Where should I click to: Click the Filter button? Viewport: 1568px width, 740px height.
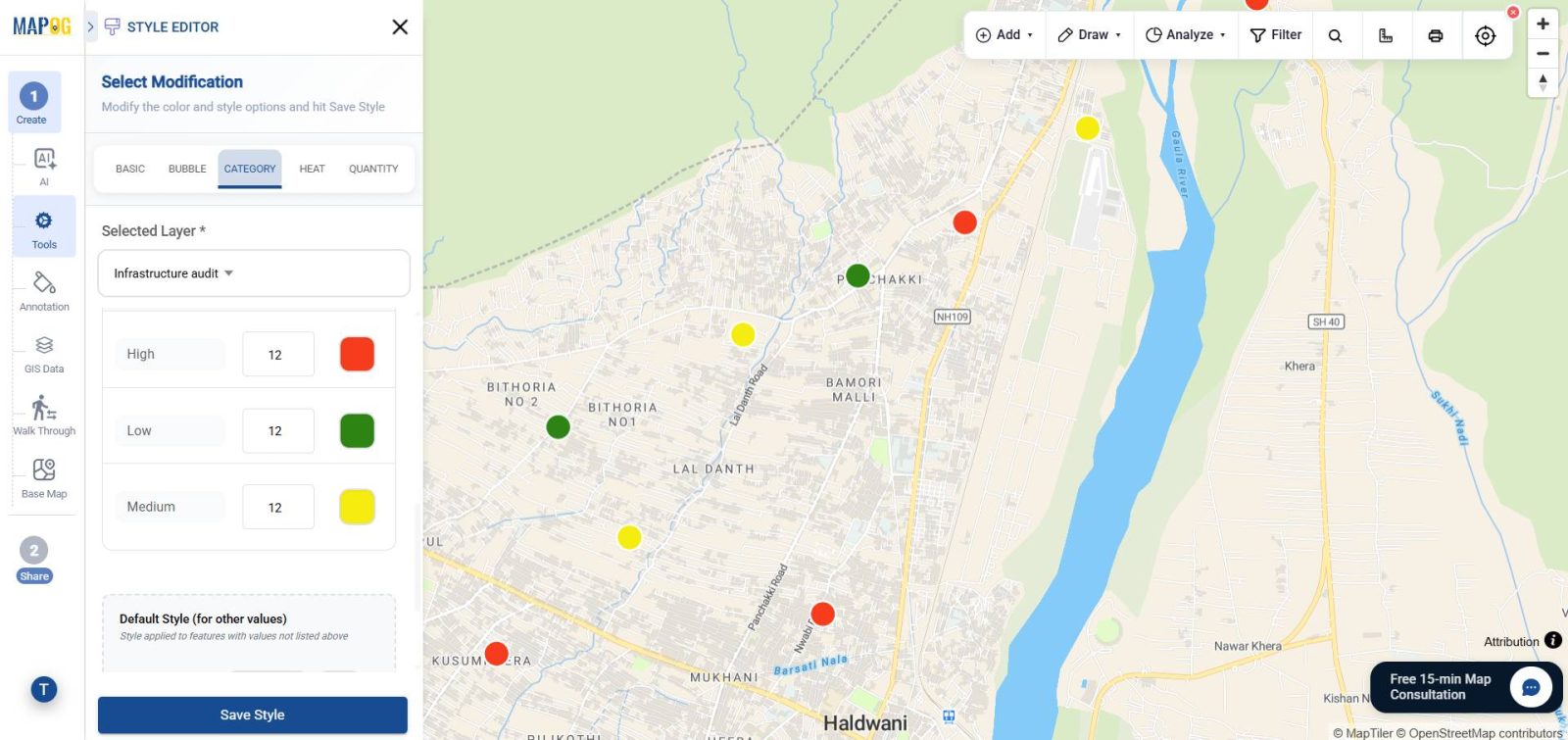pyautogui.click(x=1276, y=34)
